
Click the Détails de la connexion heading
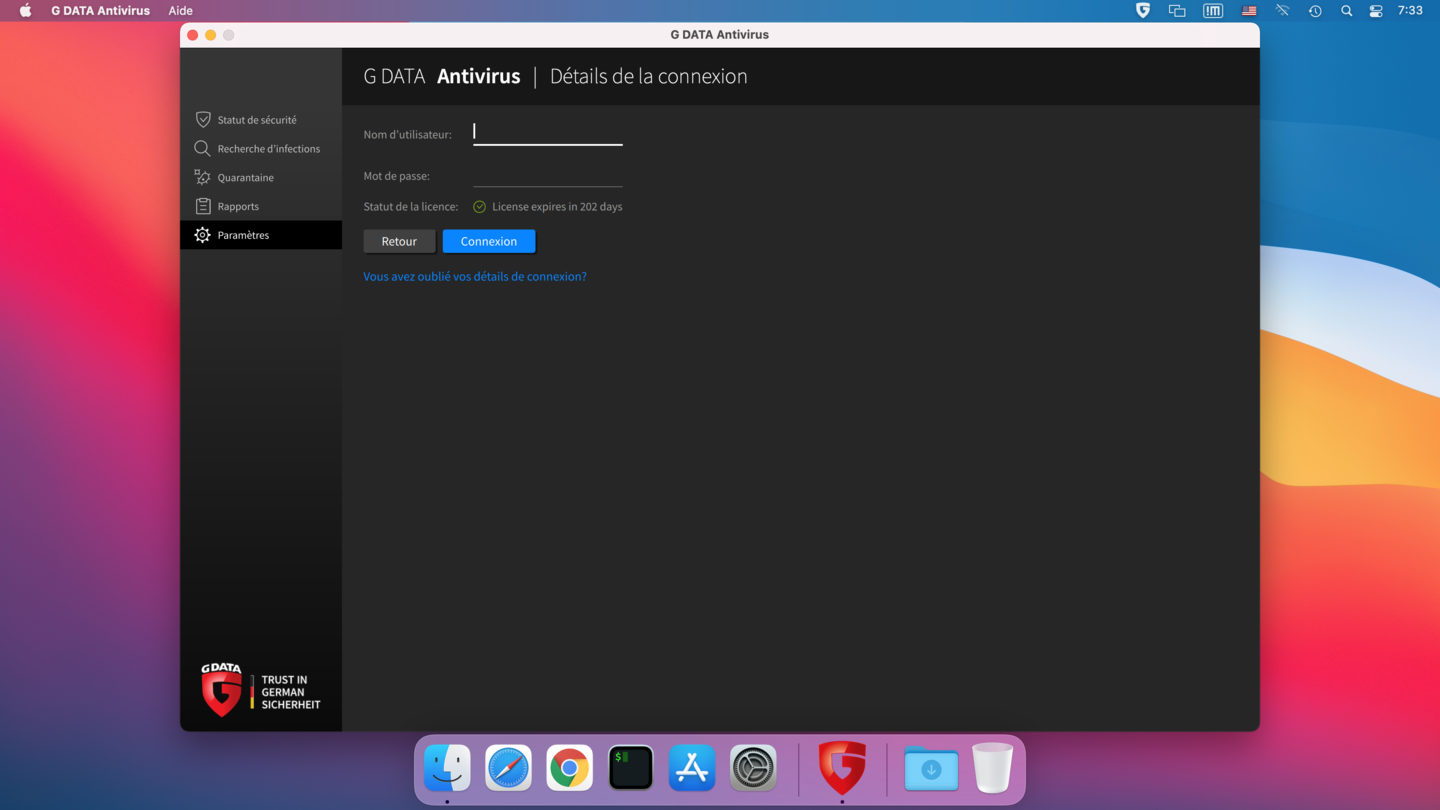tap(648, 76)
